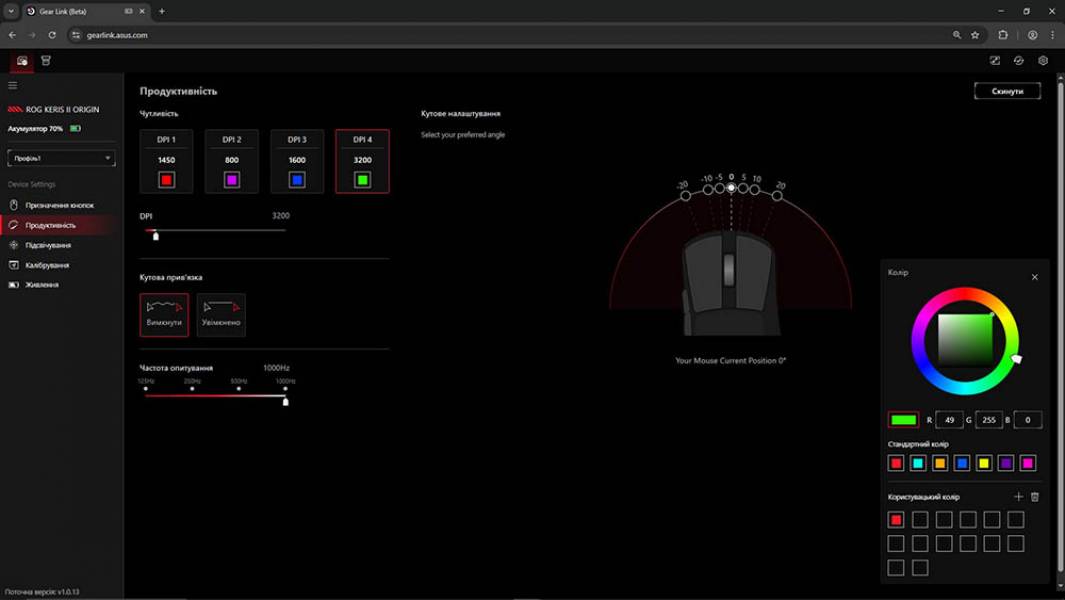Open the Профіль1 profile dropdown
The height and width of the screenshot is (600, 1065).
(60, 157)
